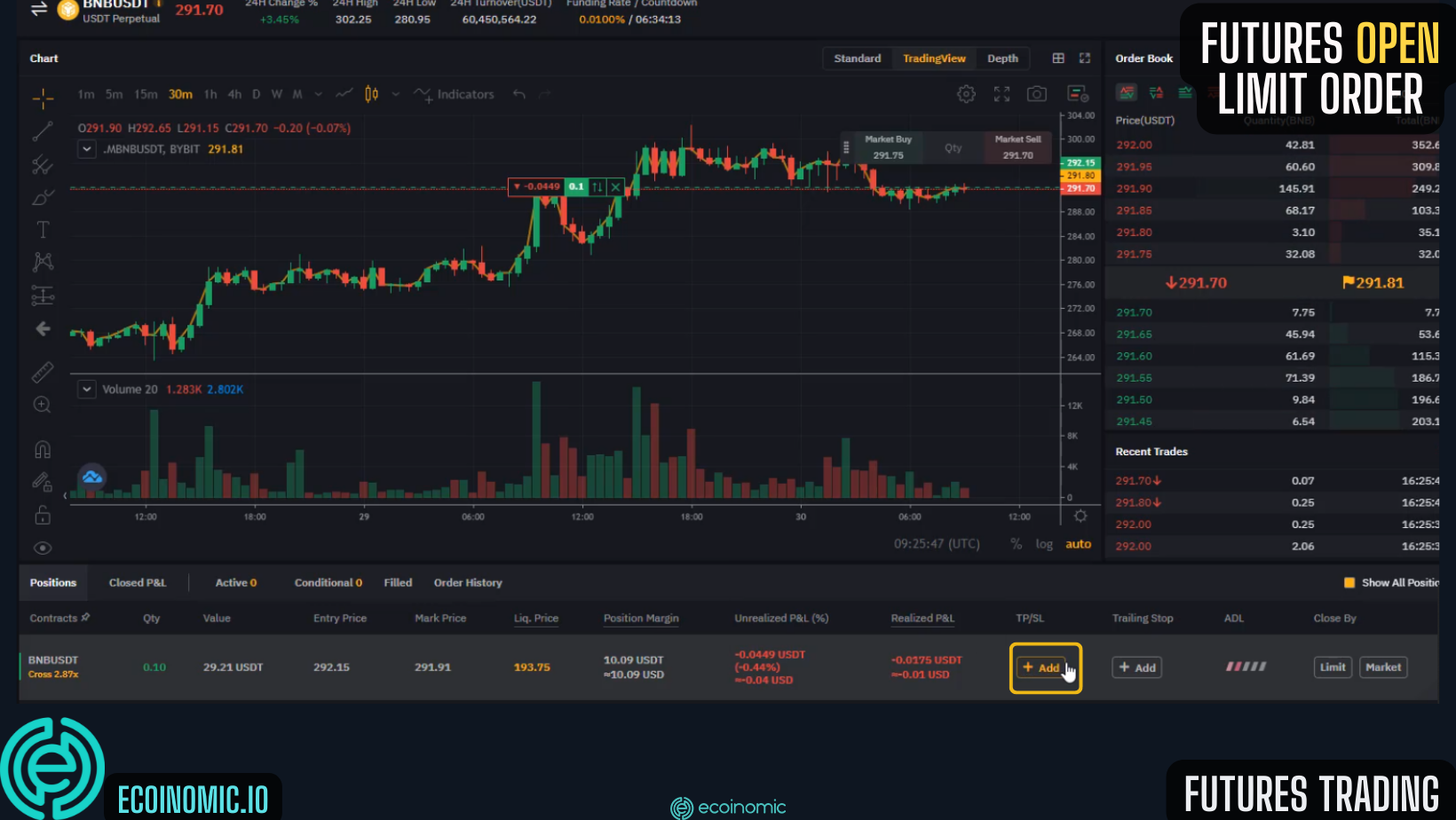
Task: Toggle stay-in-drawing-mode pencil lock
Action: tap(43, 482)
